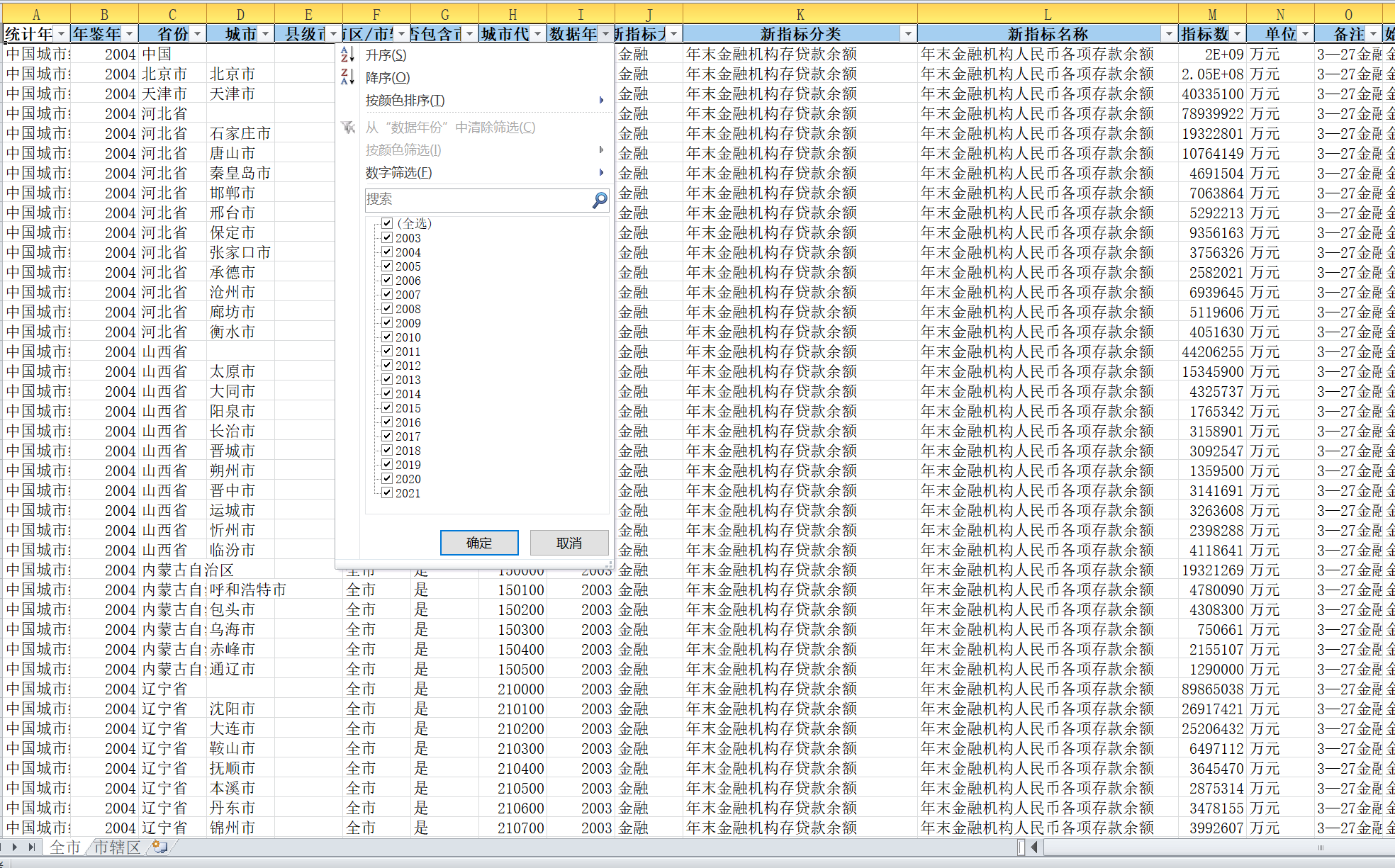Click the horizontal scrollbar left arrow

point(1034,847)
